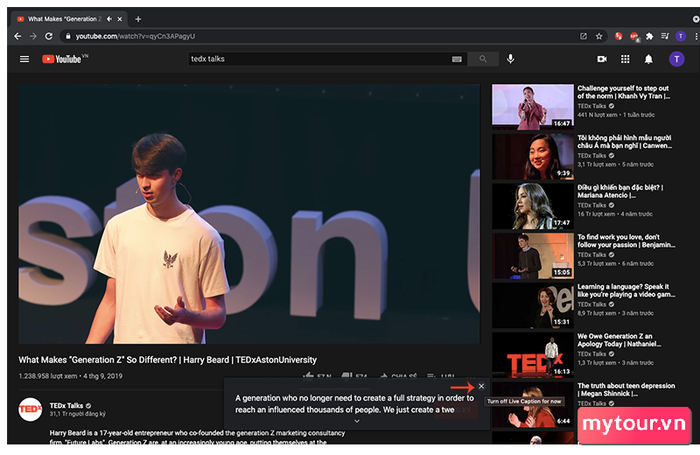
Task: Open 'Learning a language? Speak it' video title
Action: point(626,290)
